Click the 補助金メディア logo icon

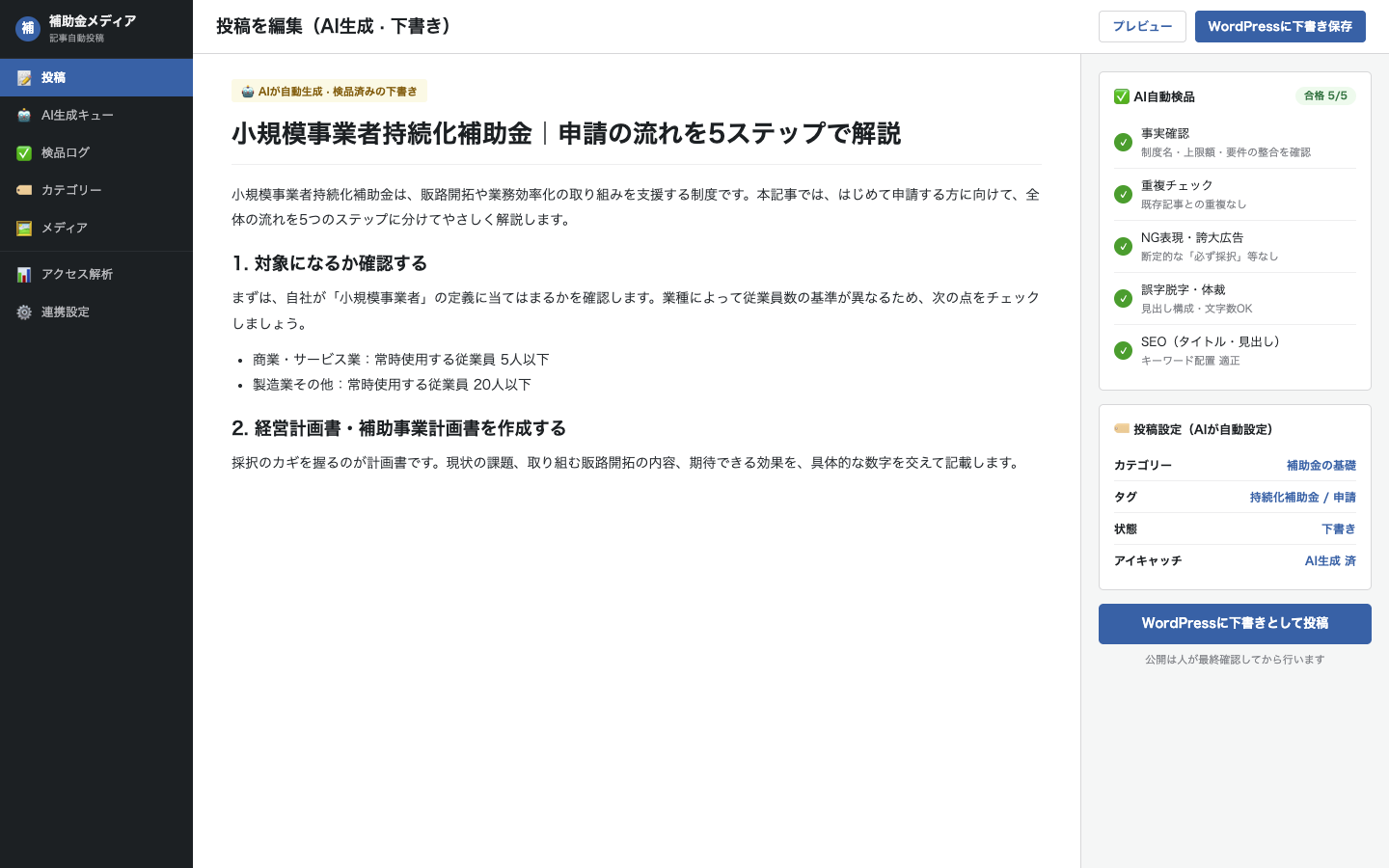28,28
